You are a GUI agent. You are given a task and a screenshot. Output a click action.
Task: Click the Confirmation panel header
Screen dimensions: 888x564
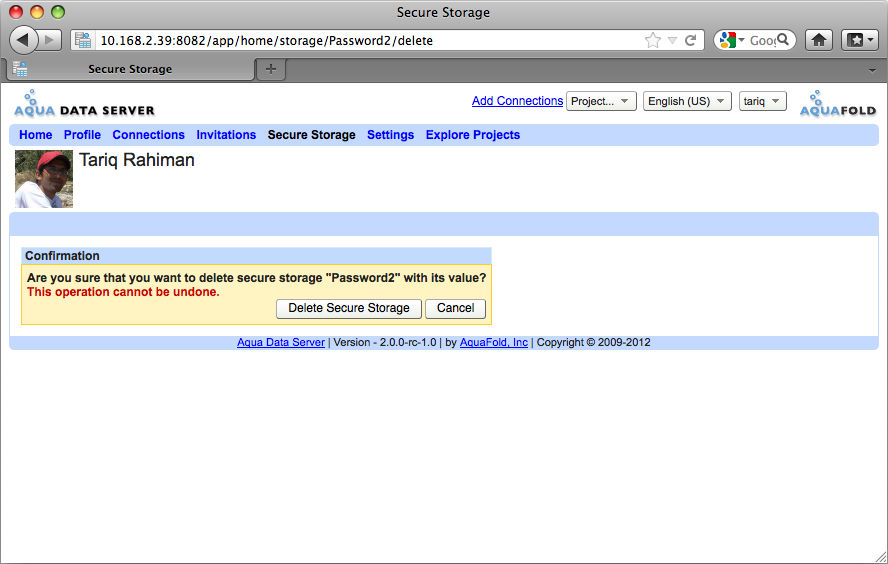coord(257,256)
